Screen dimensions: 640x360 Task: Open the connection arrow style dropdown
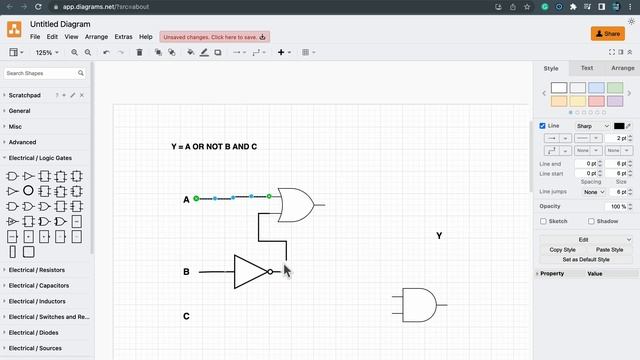239,52
